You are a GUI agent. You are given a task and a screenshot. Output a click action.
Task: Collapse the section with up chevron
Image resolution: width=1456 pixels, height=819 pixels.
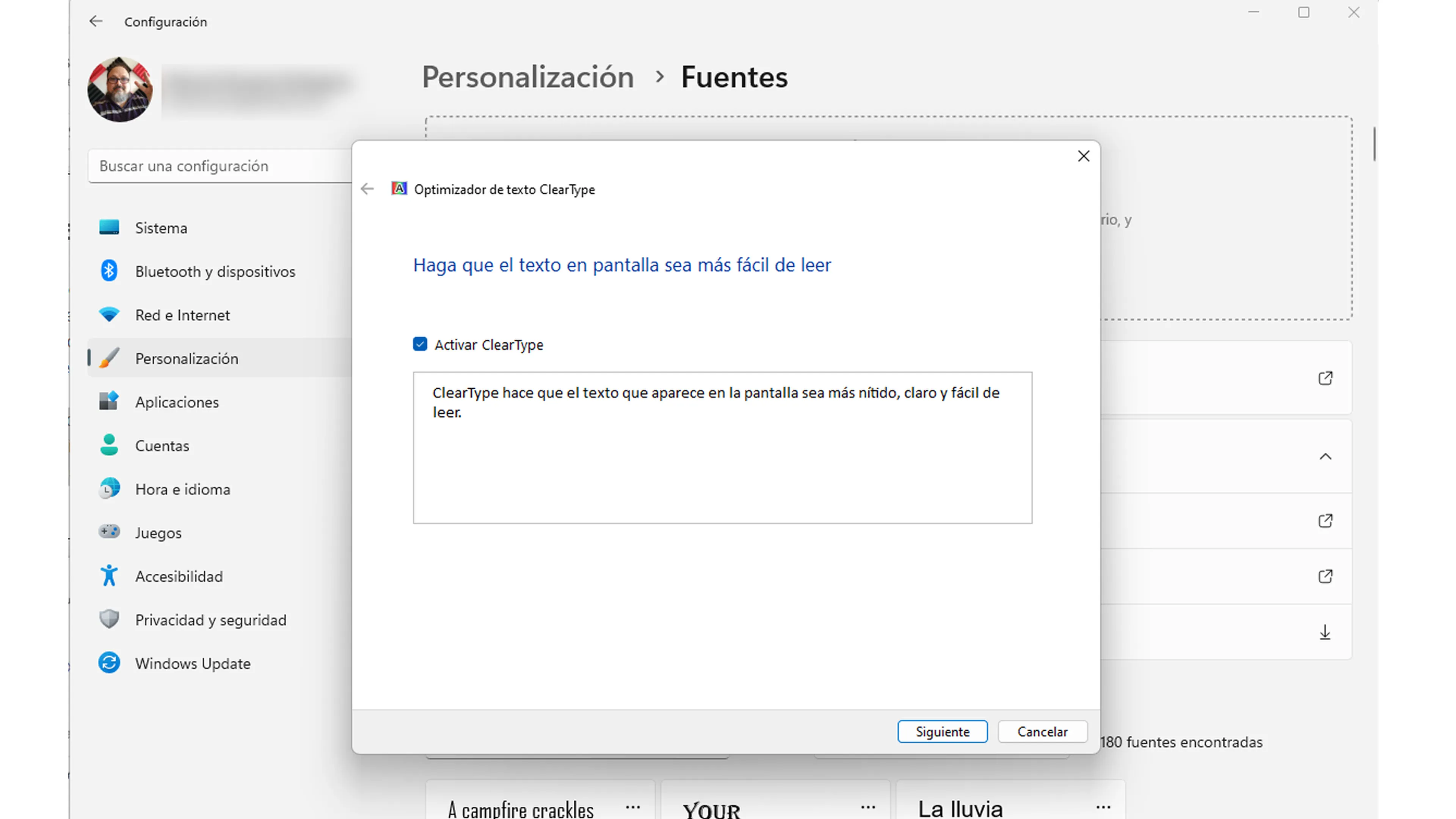(x=1326, y=456)
